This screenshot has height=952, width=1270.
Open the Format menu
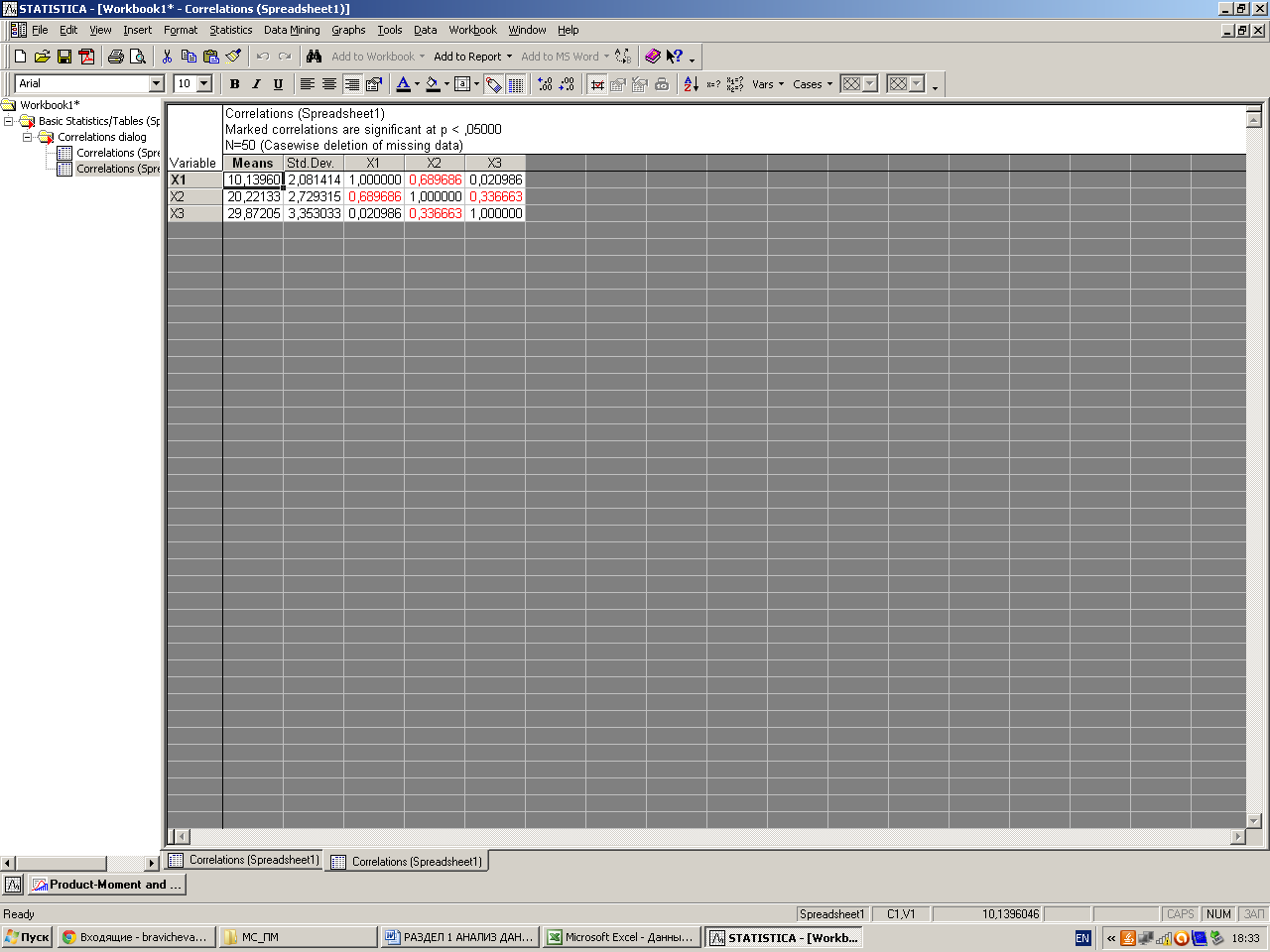pyautogui.click(x=181, y=30)
